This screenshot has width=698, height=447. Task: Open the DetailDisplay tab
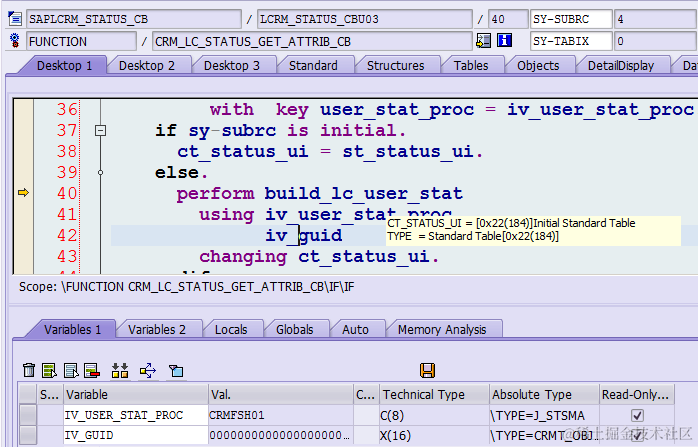coord(621,66)
